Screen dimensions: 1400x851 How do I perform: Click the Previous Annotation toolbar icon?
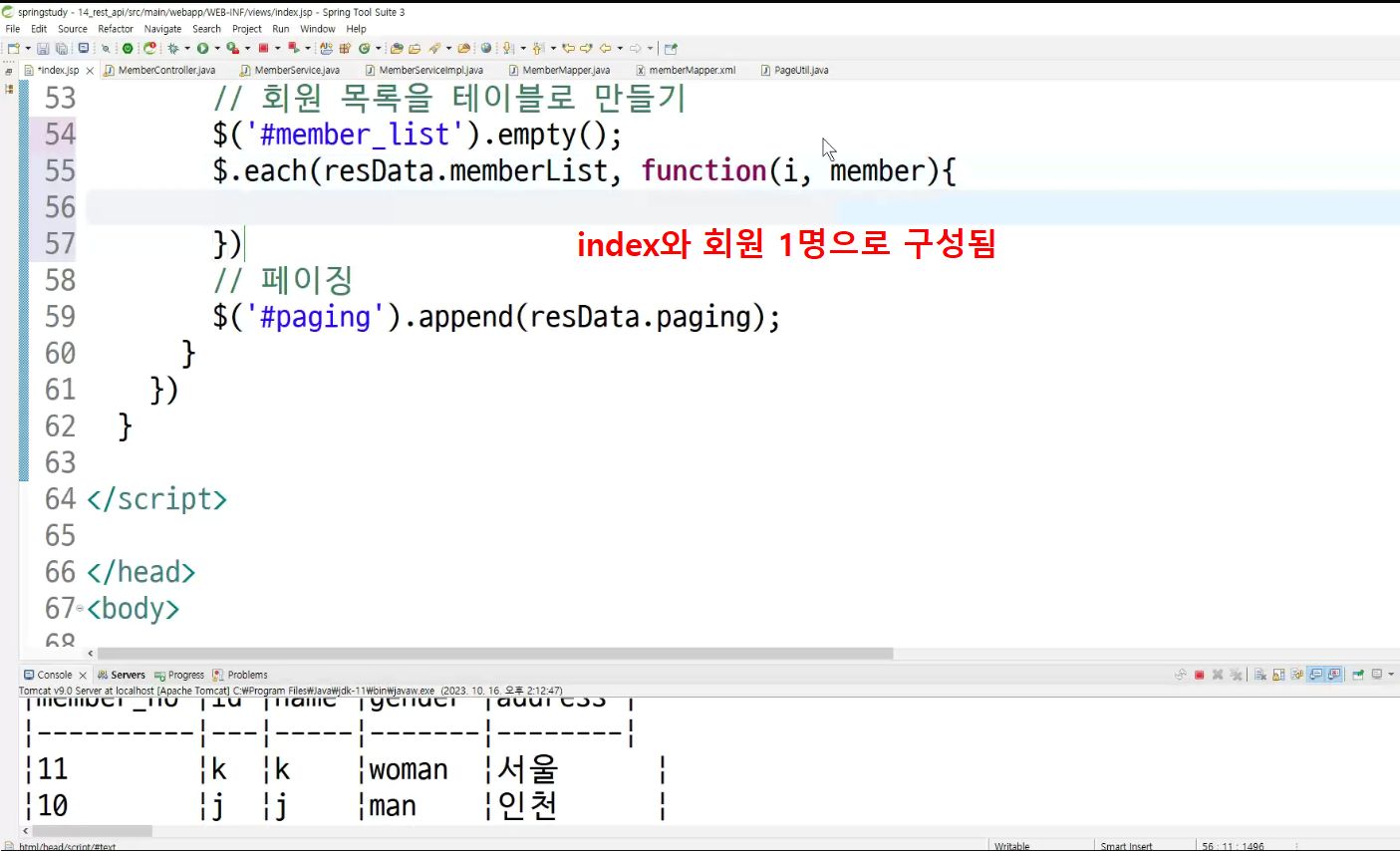coord(538,48)
